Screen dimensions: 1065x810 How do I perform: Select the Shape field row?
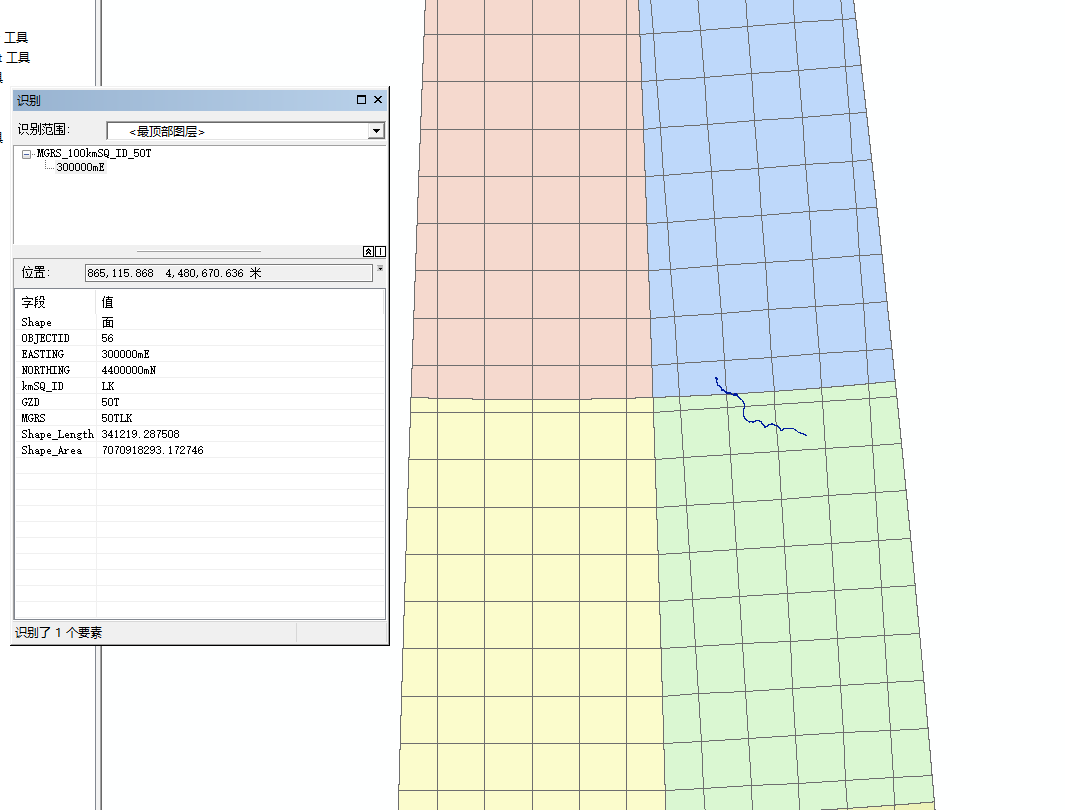[200, 323]
